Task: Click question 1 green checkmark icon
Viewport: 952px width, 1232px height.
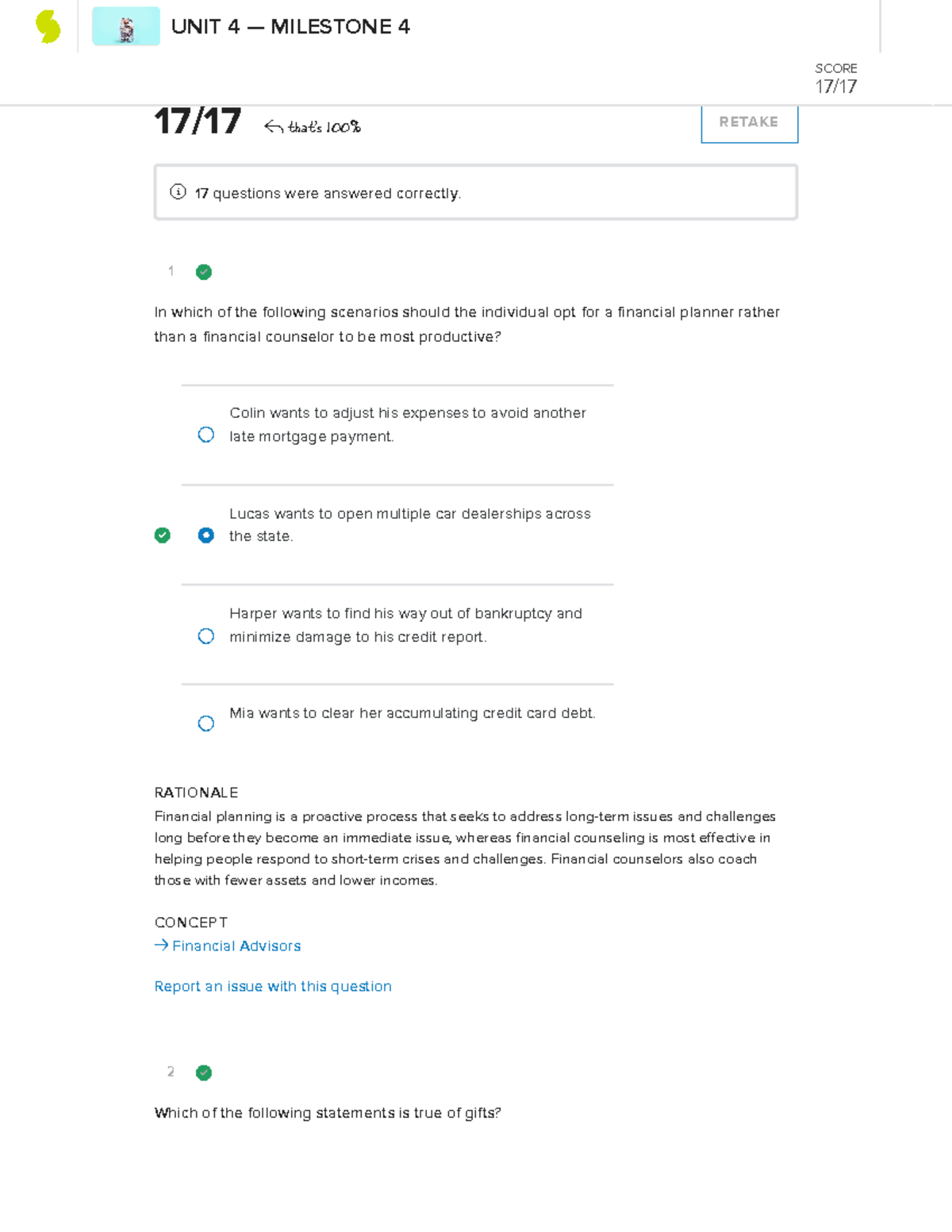Action: click(204, 272)
